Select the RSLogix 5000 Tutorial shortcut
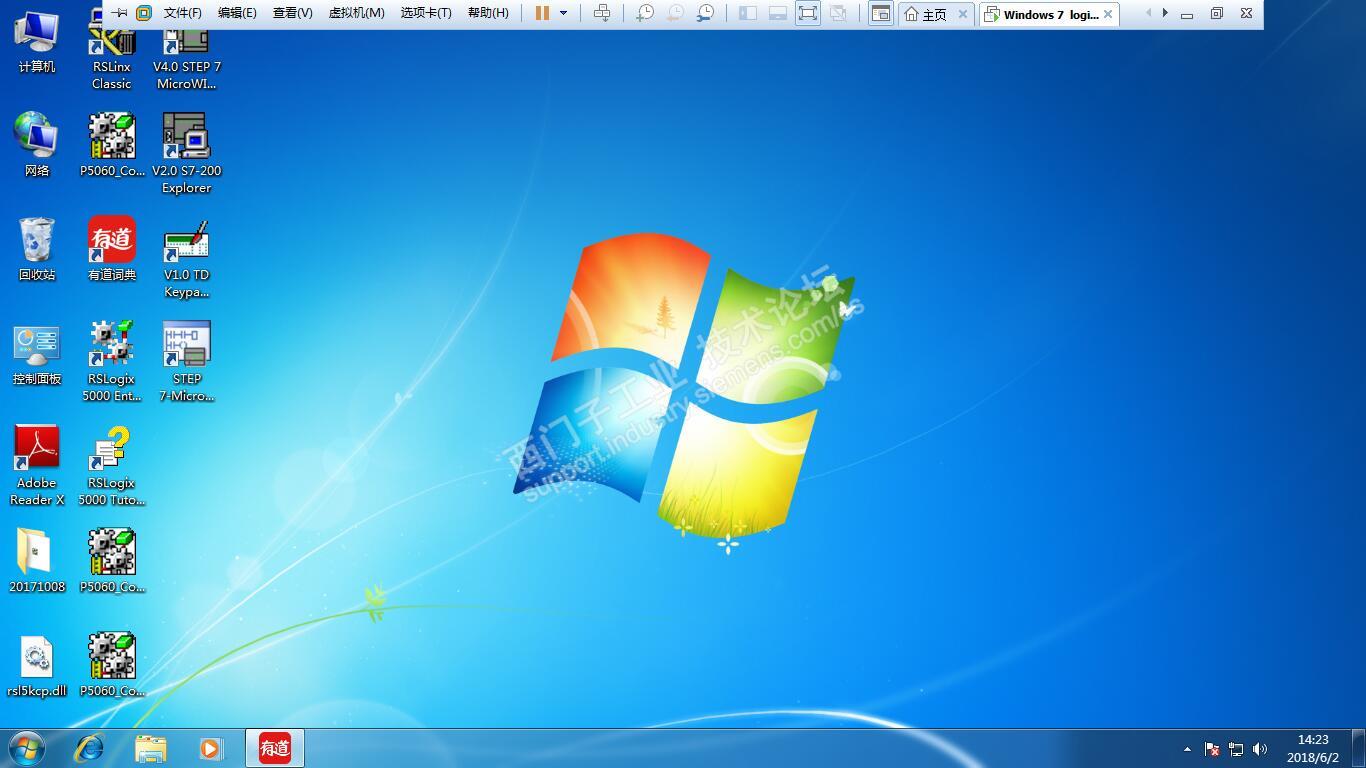 click(x=112, y=465)
